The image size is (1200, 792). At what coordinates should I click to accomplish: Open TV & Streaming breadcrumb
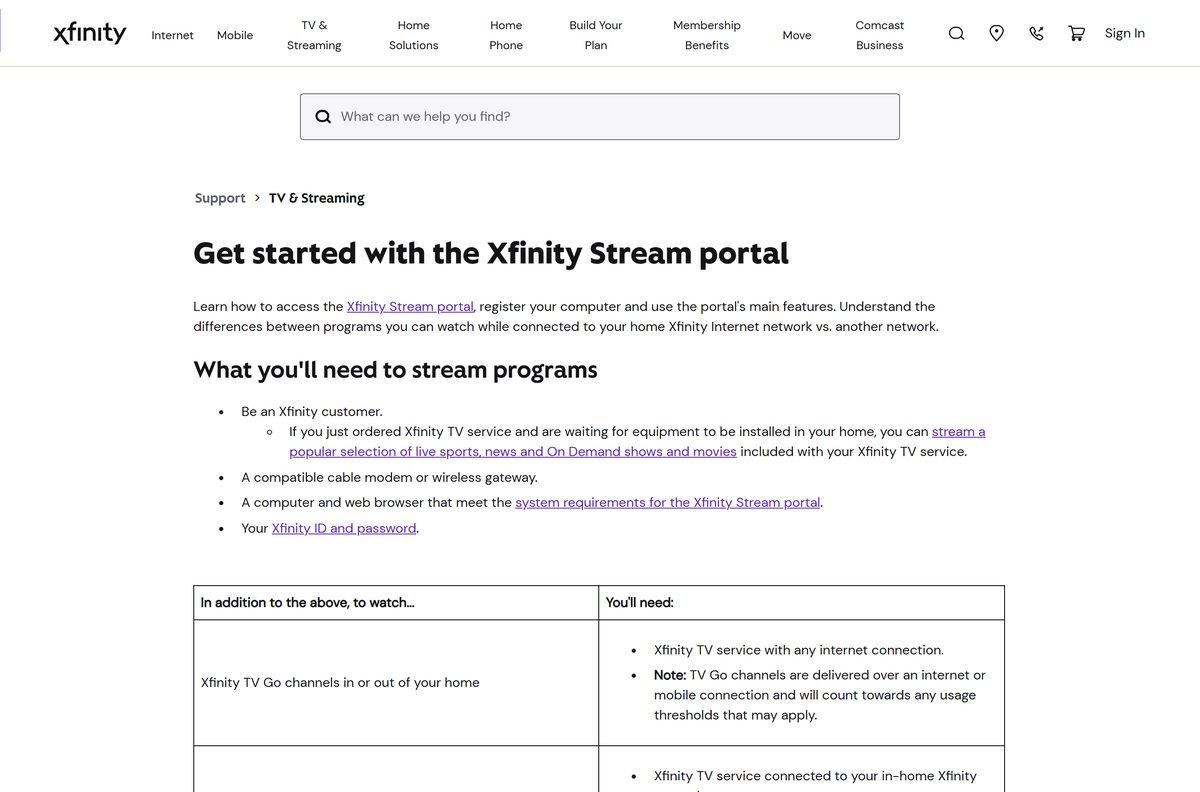[x=316, y=198]
